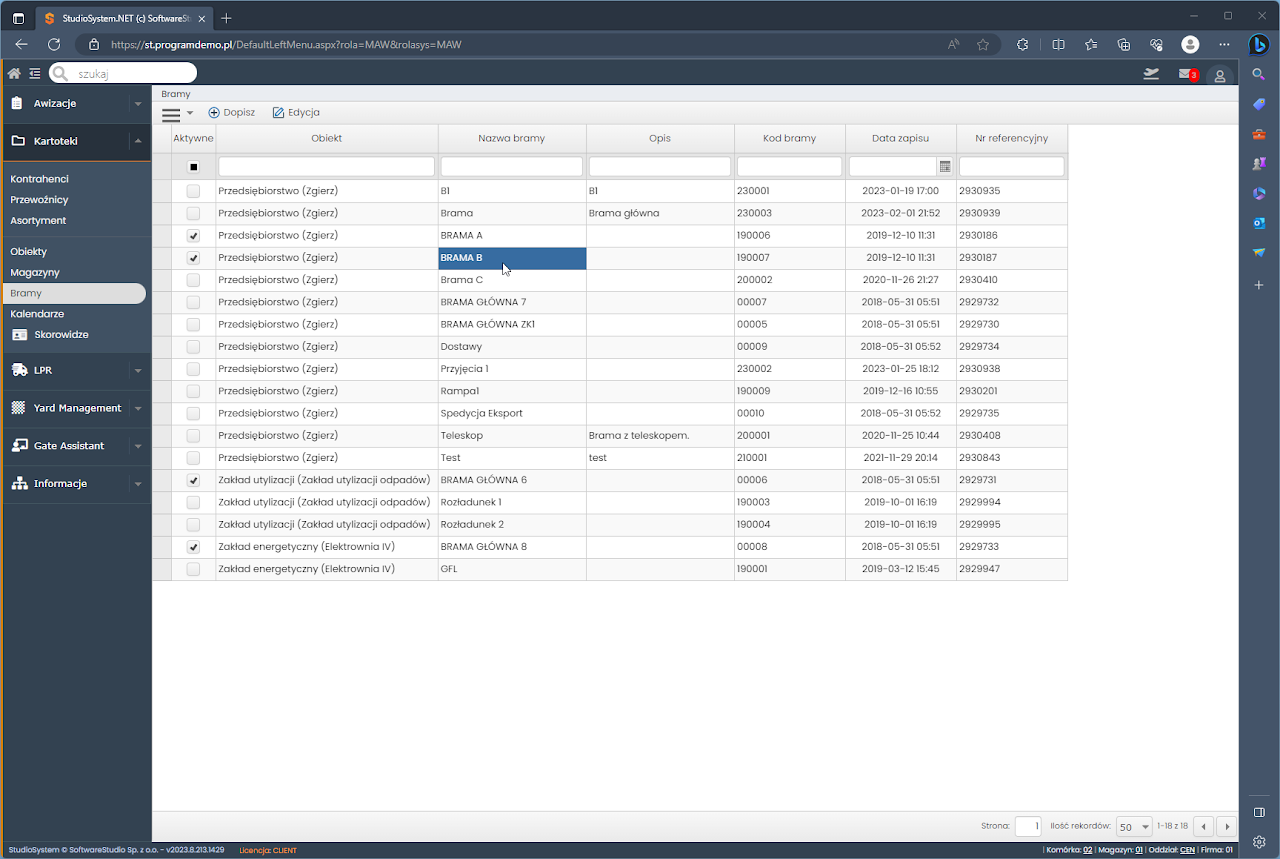
Task: Select Kontrahenci from the Kartoteki menu
Action: click(x=39, y=179)
